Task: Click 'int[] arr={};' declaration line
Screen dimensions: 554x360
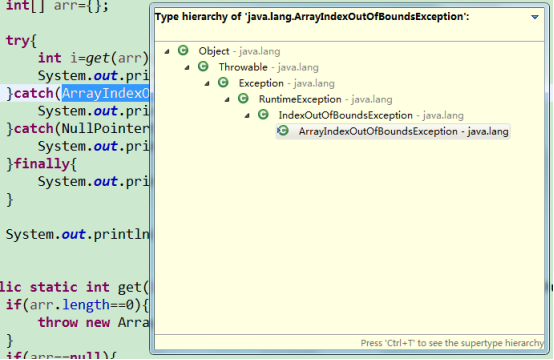Action: tap(57, 6)
